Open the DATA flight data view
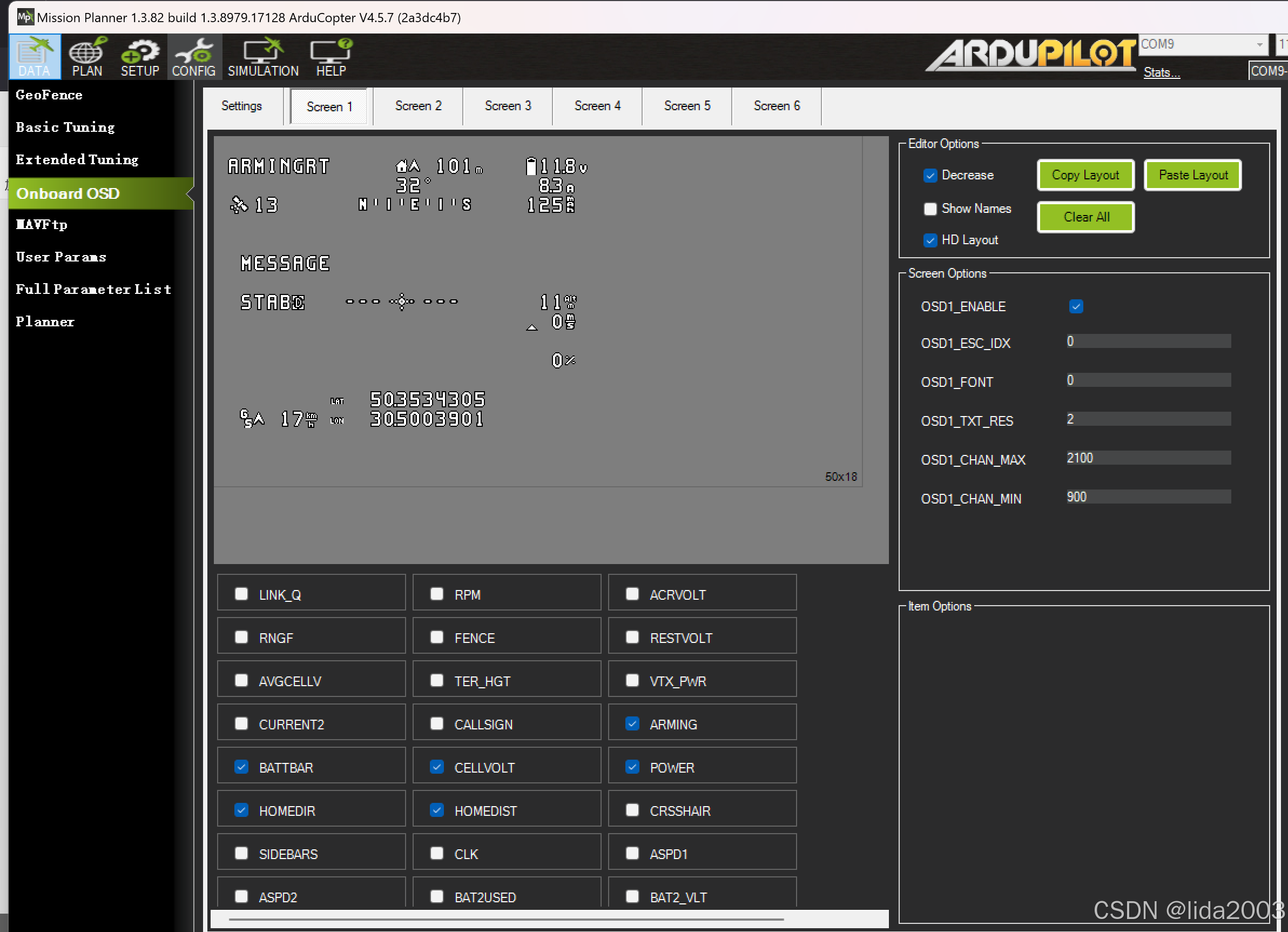This screenshot has height=932, width=1288. (35, 57)
